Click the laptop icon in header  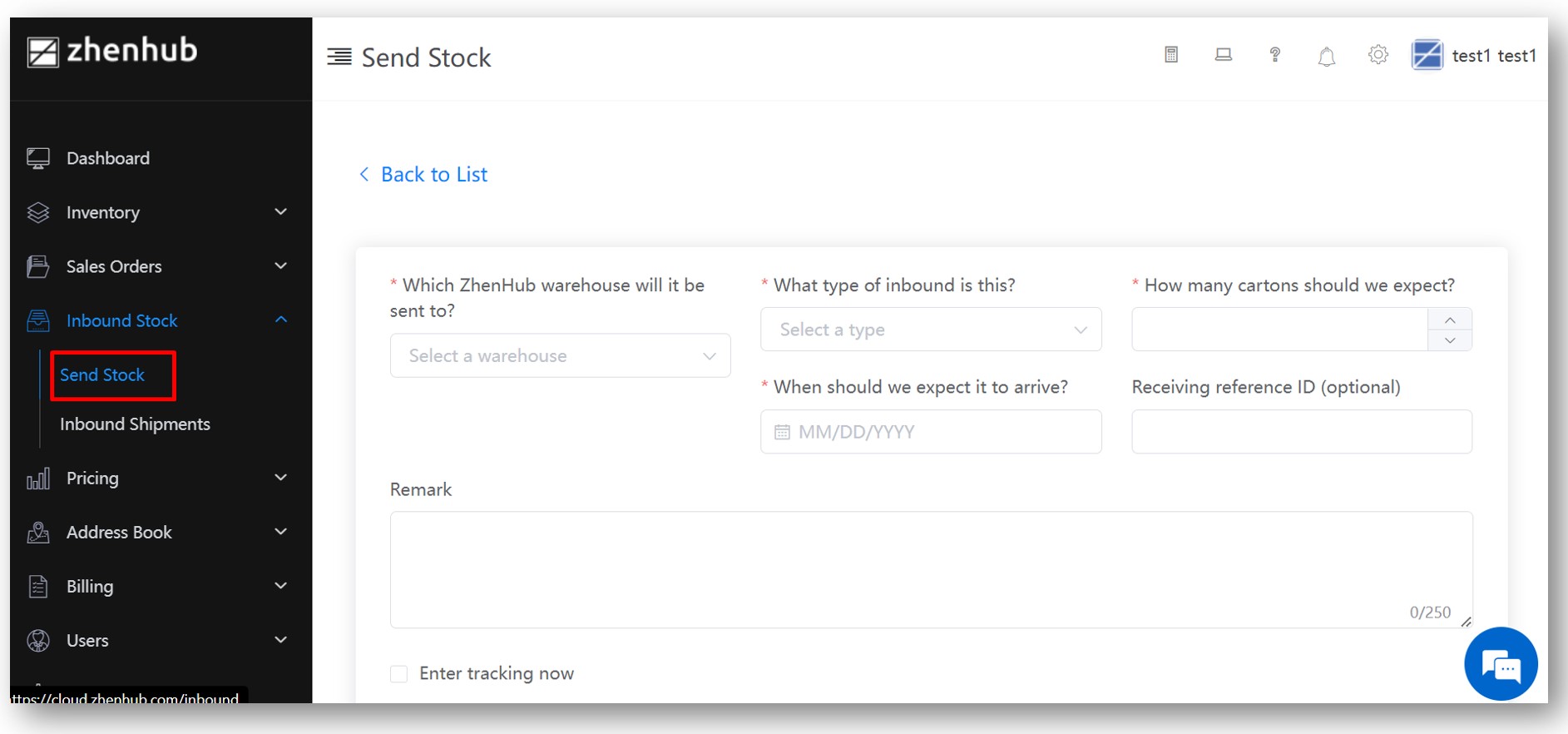[x=1223, y=55]
